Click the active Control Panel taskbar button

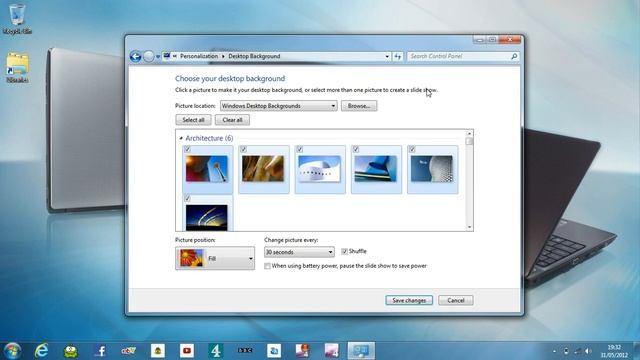tap(361, 351)
